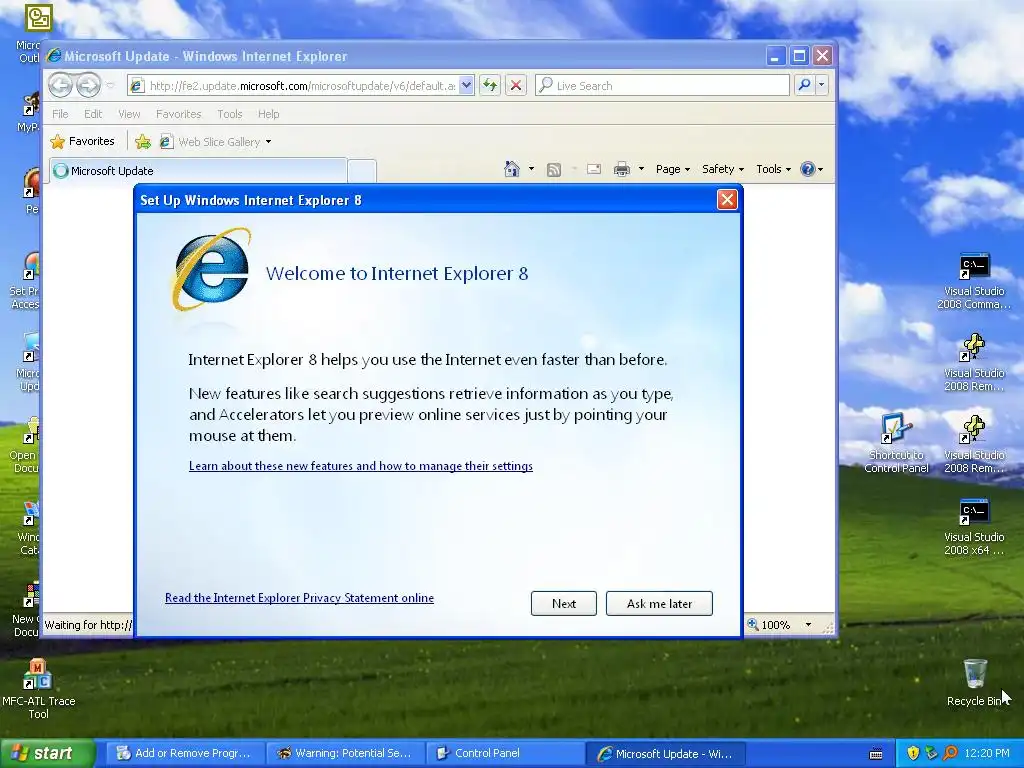Open the link about new features settings

tap(360, 466)
